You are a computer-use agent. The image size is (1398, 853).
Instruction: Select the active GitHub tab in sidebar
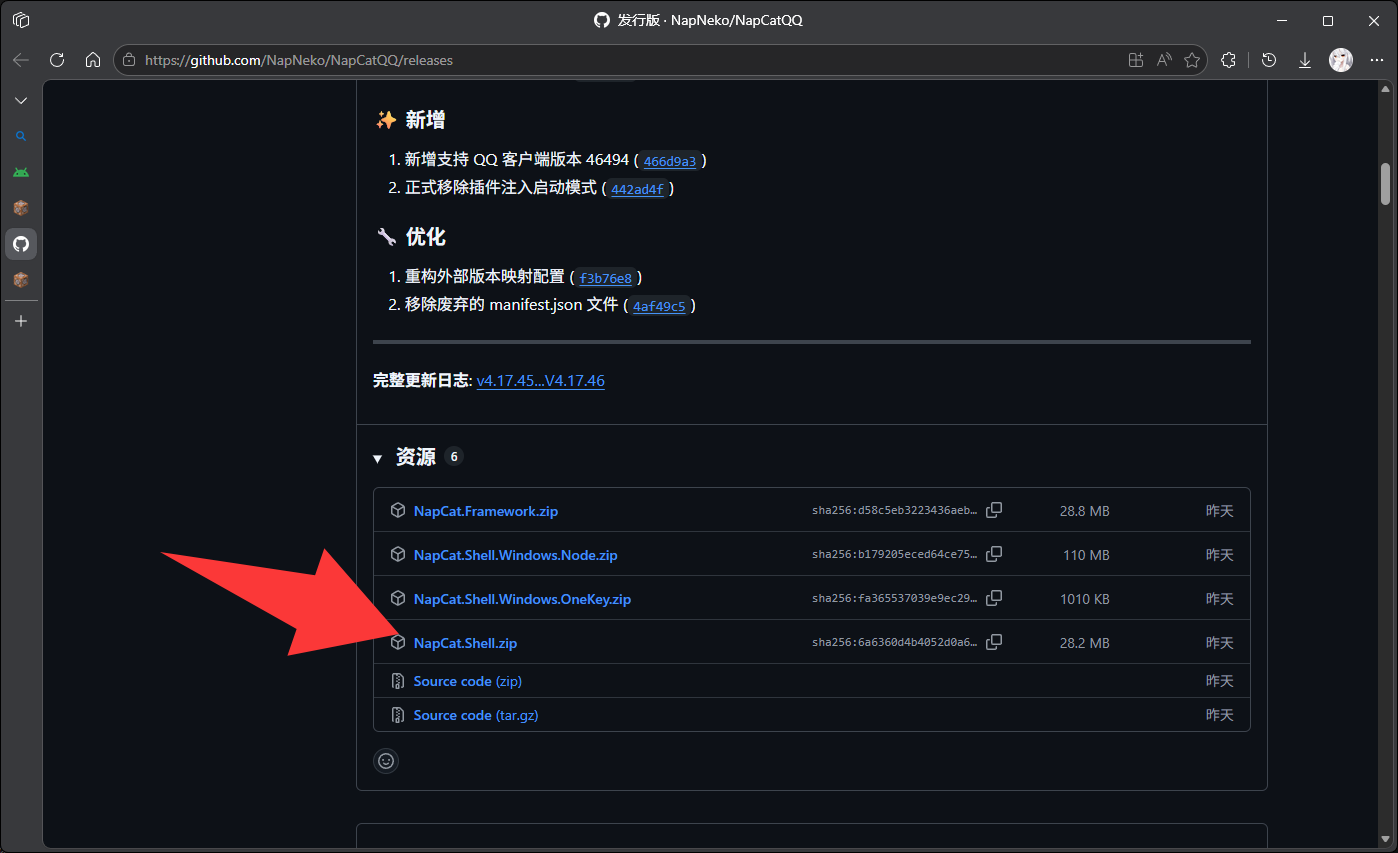[x=21, y=244]
